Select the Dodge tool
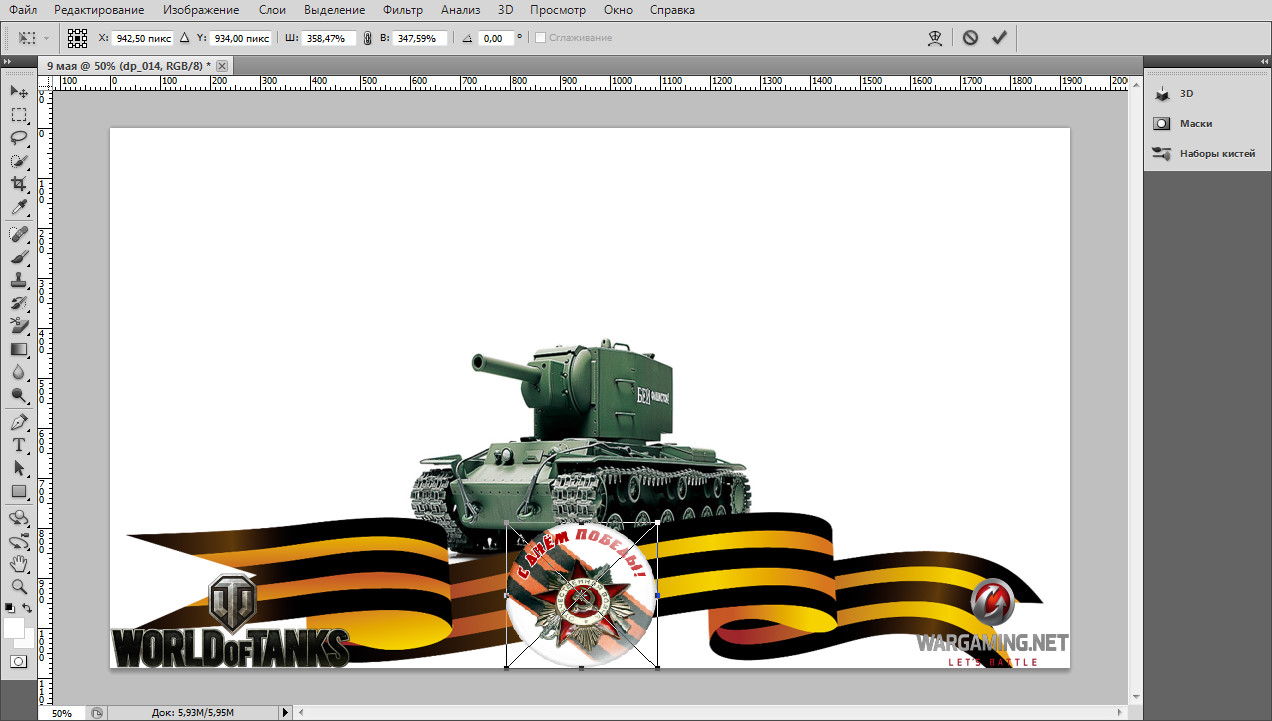 coord(18,395)
